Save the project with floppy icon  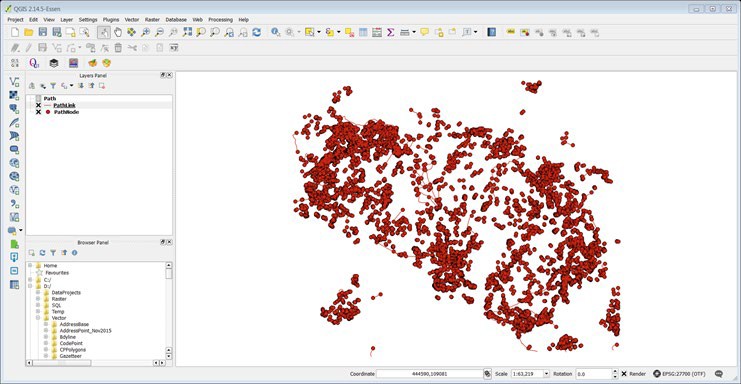pyautogui.click(x=43, y=32)
